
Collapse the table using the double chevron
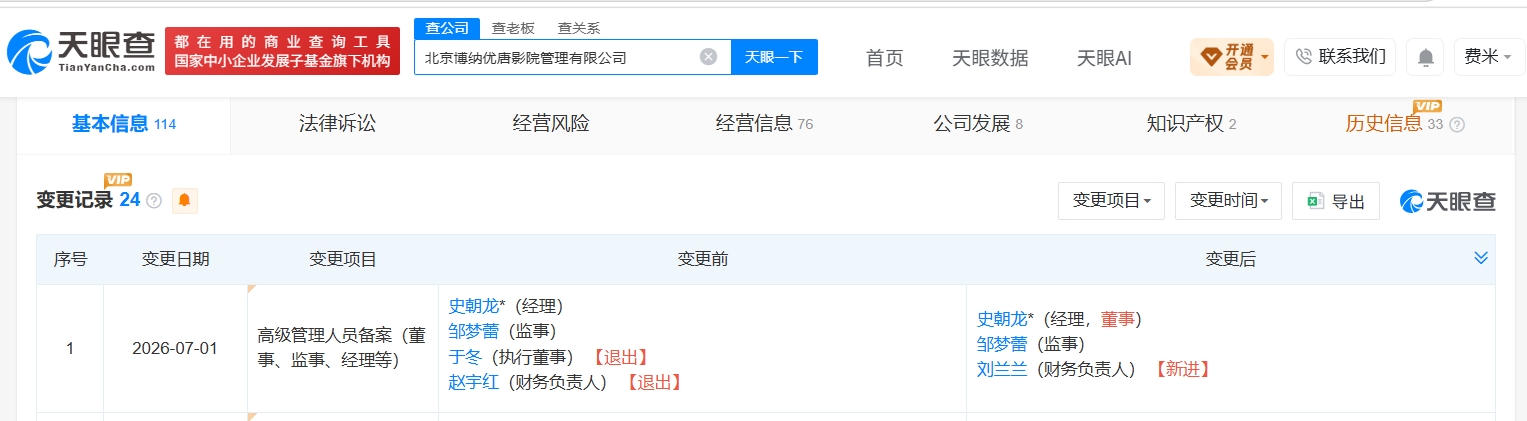coord(1481,258)
